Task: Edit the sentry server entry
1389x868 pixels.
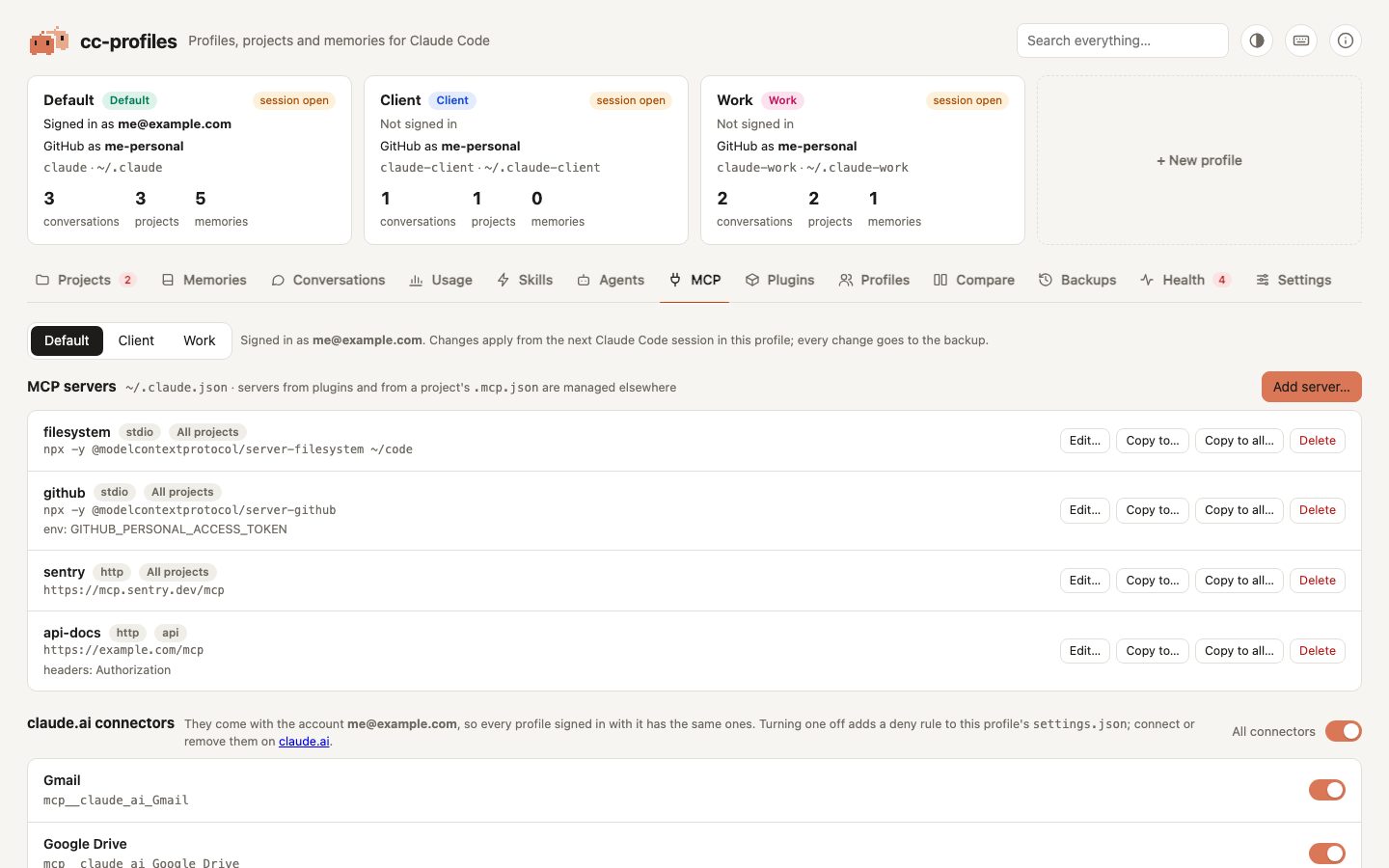Action: click(1085, 581)
